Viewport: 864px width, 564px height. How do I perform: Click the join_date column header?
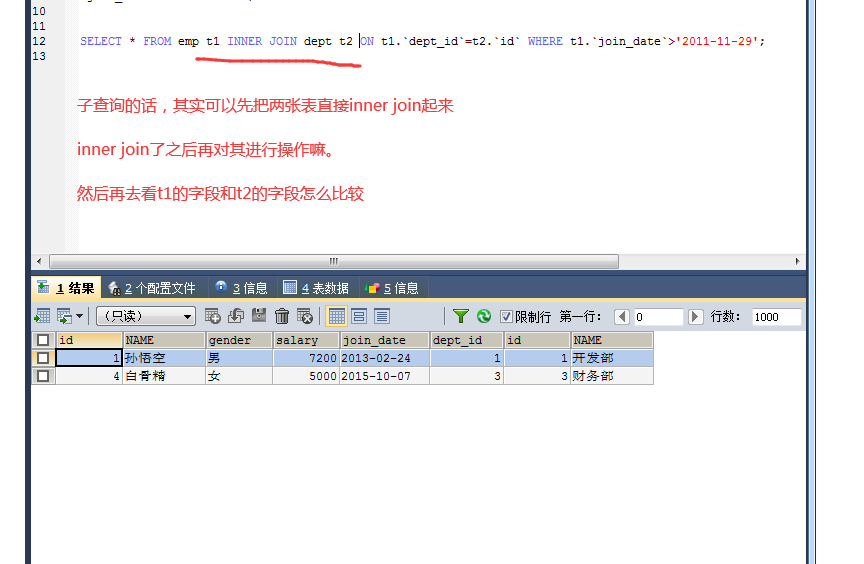(384, 340)
